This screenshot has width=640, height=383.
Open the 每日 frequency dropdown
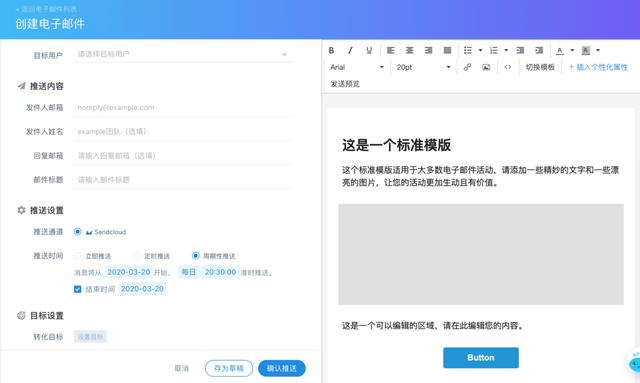click(x=189, y=272)
